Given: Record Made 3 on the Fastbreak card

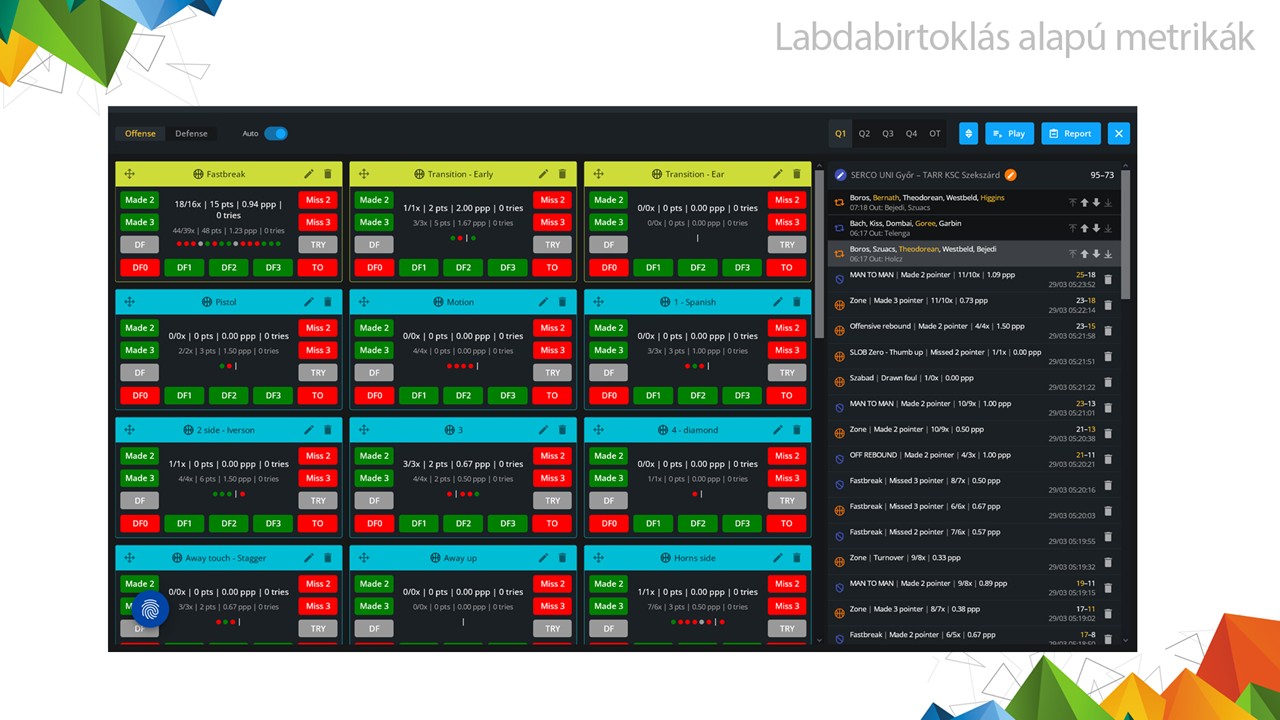Looking at the screenshot, I should 139,222.
